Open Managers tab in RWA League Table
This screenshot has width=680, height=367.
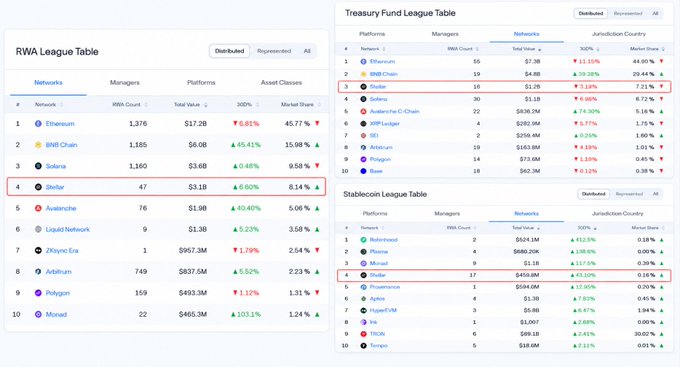(x=124, y=82)
